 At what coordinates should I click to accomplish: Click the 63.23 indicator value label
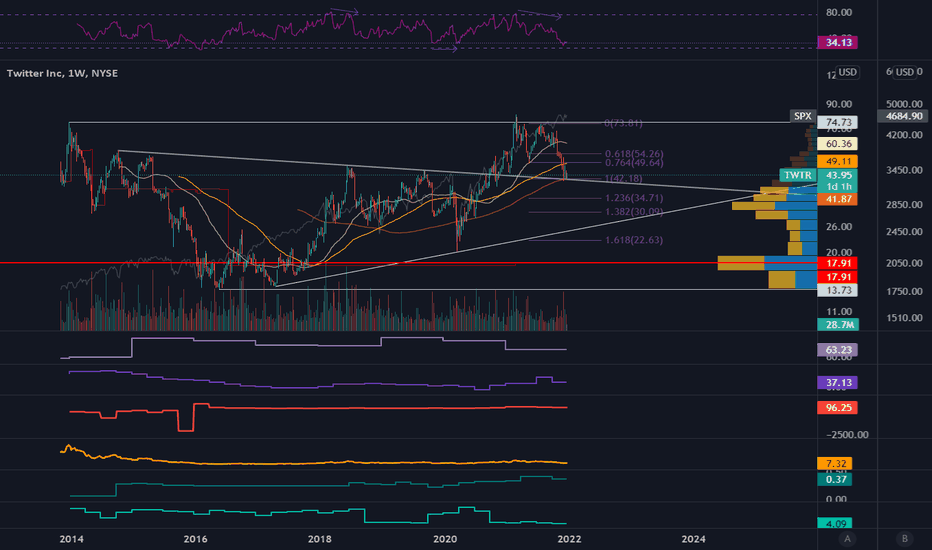(837, 350)
